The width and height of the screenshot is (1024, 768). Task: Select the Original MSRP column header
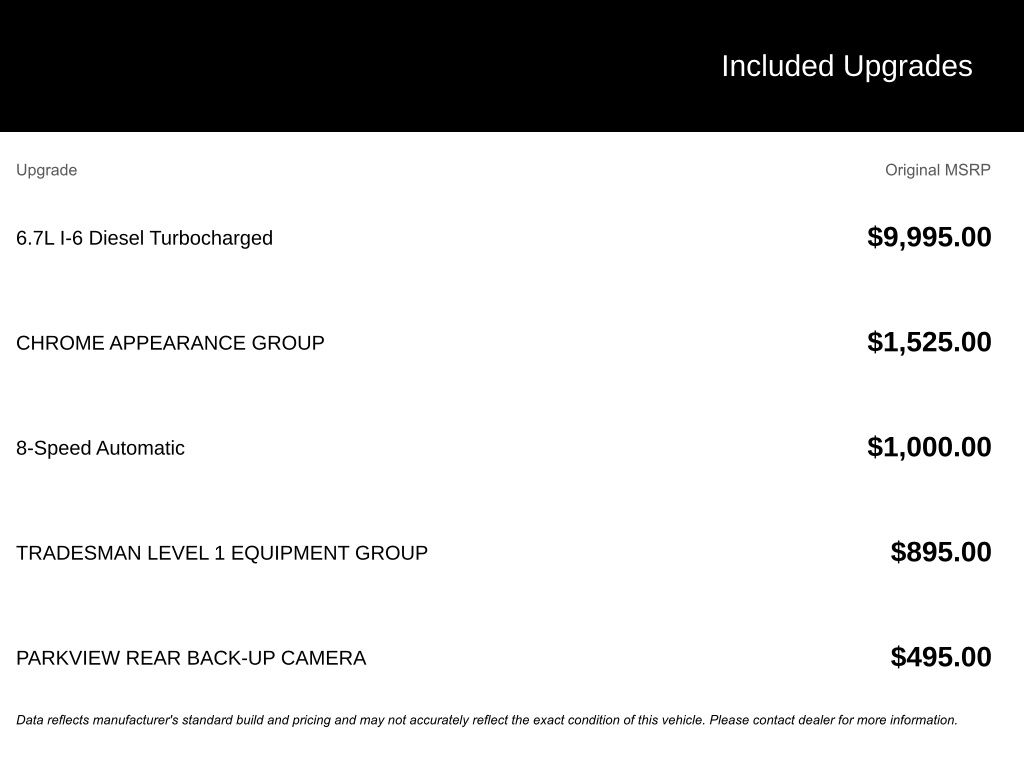coord(937,170)
